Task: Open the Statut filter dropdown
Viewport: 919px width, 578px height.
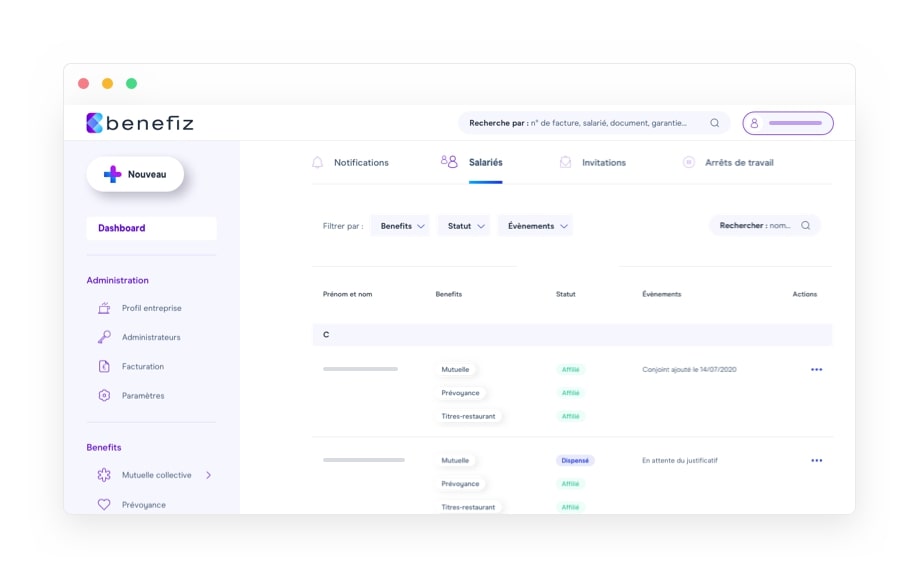Action: 464,225
